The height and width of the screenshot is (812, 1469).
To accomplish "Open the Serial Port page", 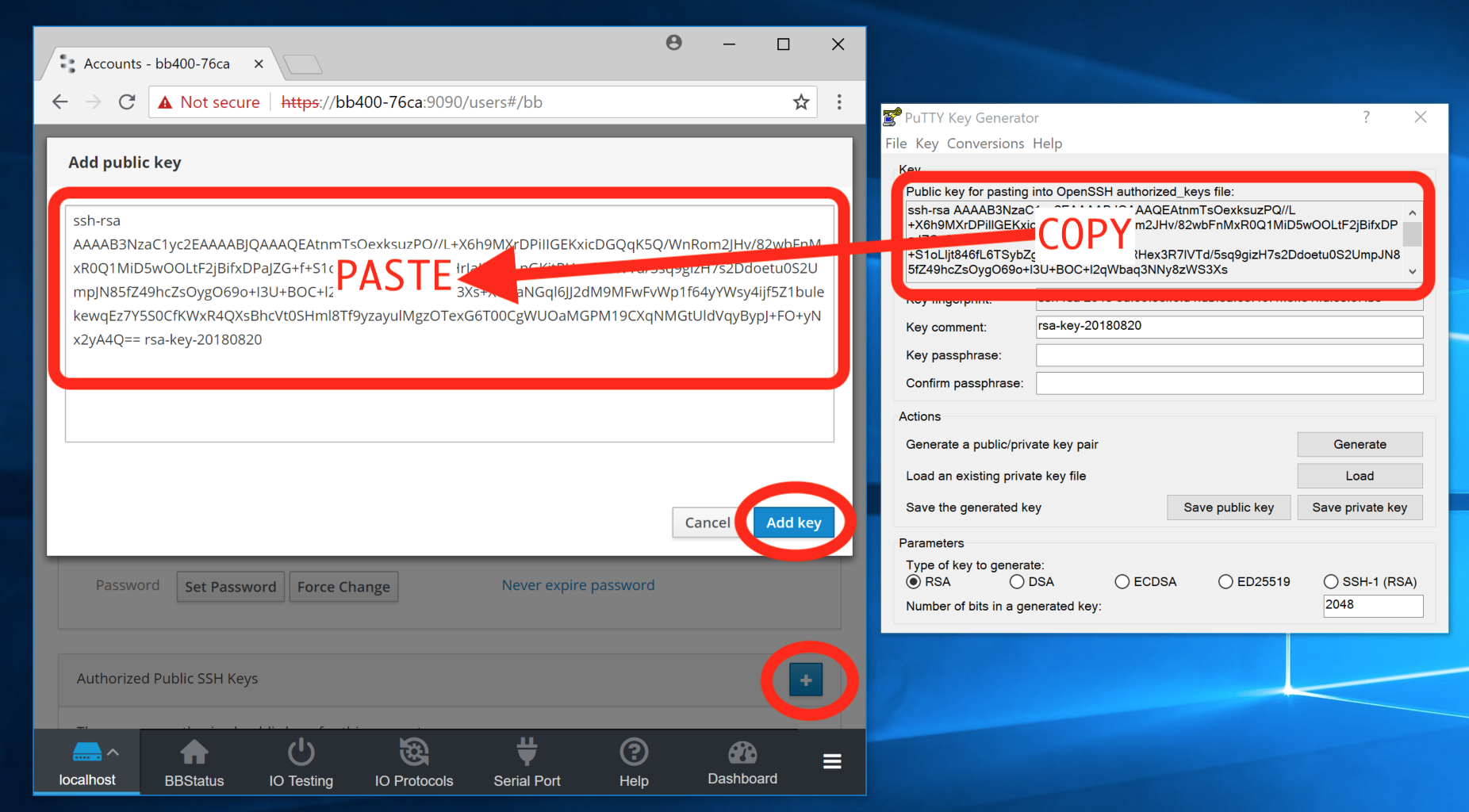I will pyautogui.click(x=527, y=763).
